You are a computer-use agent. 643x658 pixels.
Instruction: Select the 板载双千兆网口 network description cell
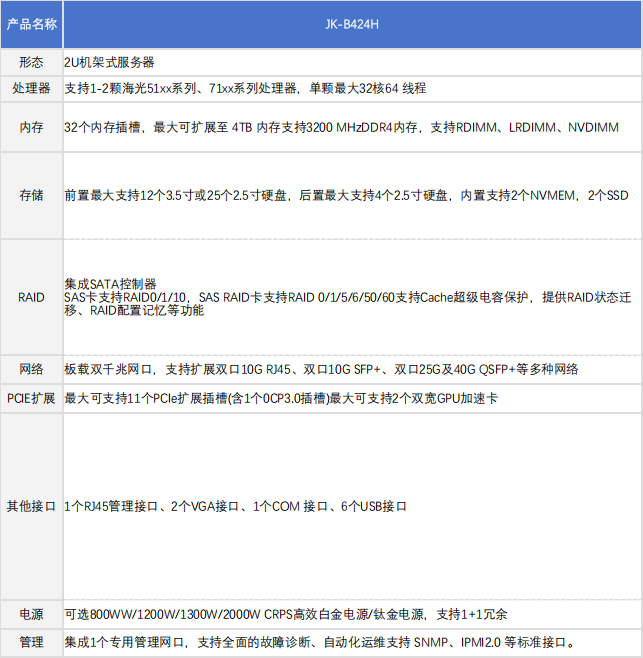[x=321, y=369]
